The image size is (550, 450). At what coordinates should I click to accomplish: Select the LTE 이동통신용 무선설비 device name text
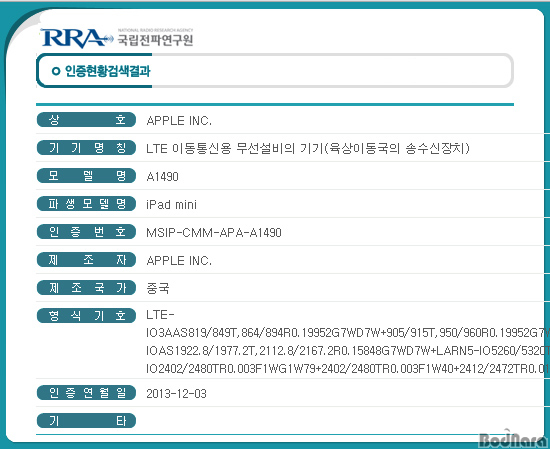(x=308, y=149)
